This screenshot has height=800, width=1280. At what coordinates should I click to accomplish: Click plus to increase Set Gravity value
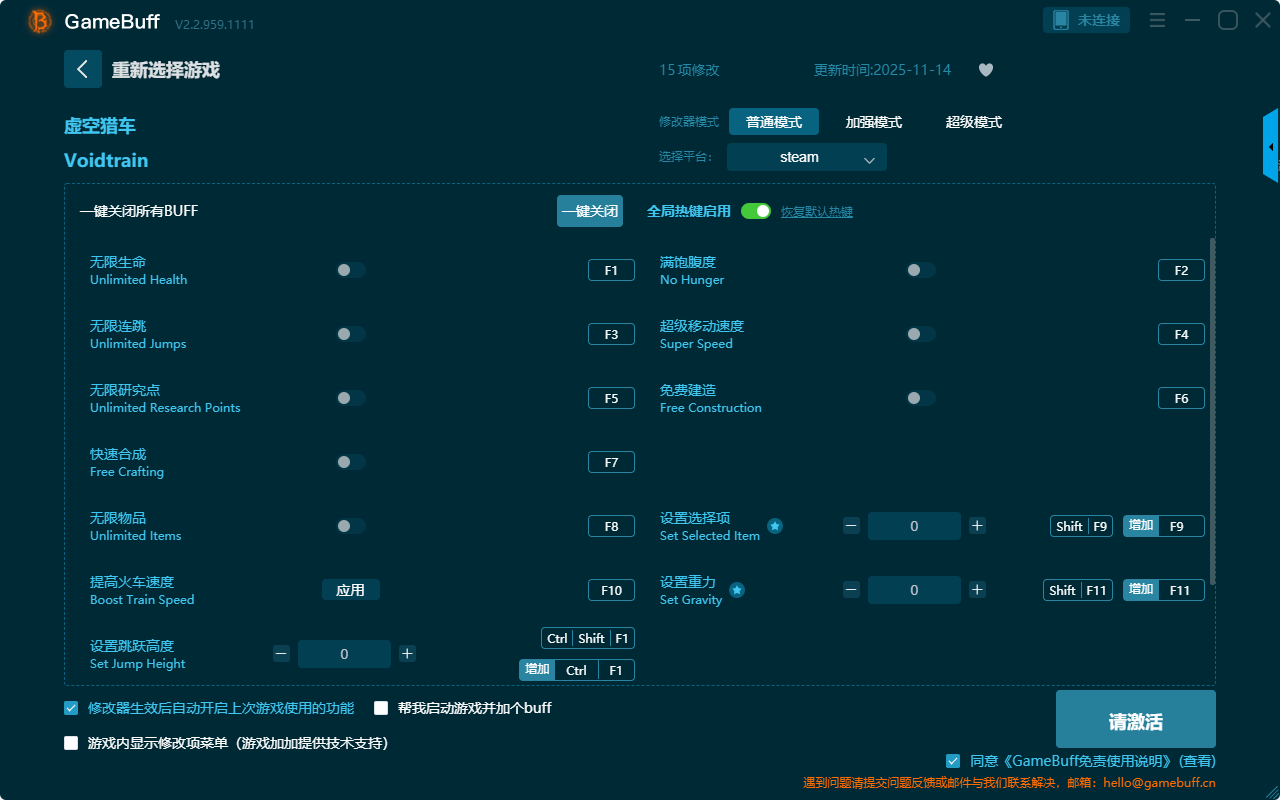click(977, 590)
